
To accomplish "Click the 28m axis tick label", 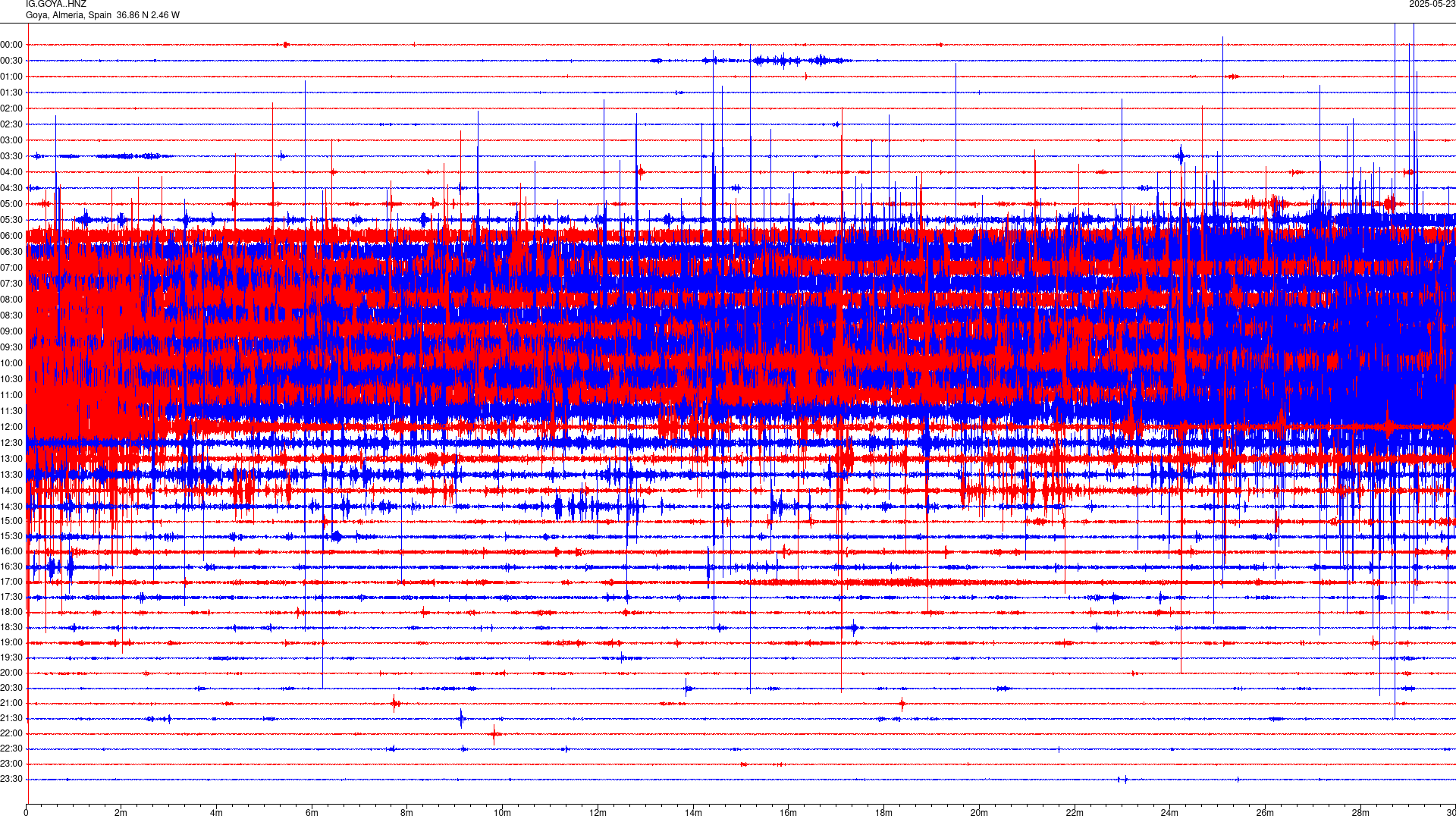I will click(1360, 814).
